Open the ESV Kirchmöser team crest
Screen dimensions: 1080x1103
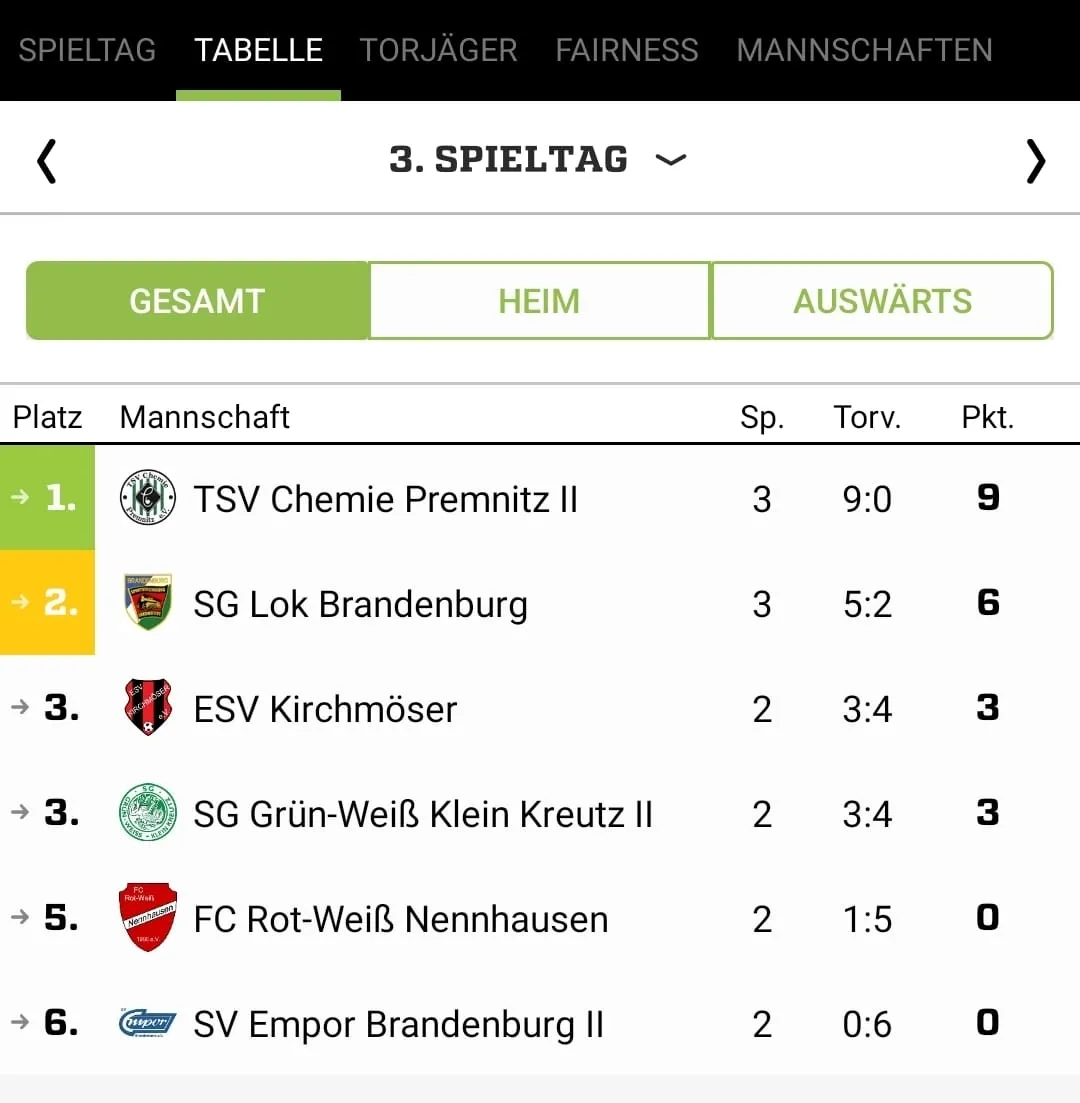tap(148, 708)
